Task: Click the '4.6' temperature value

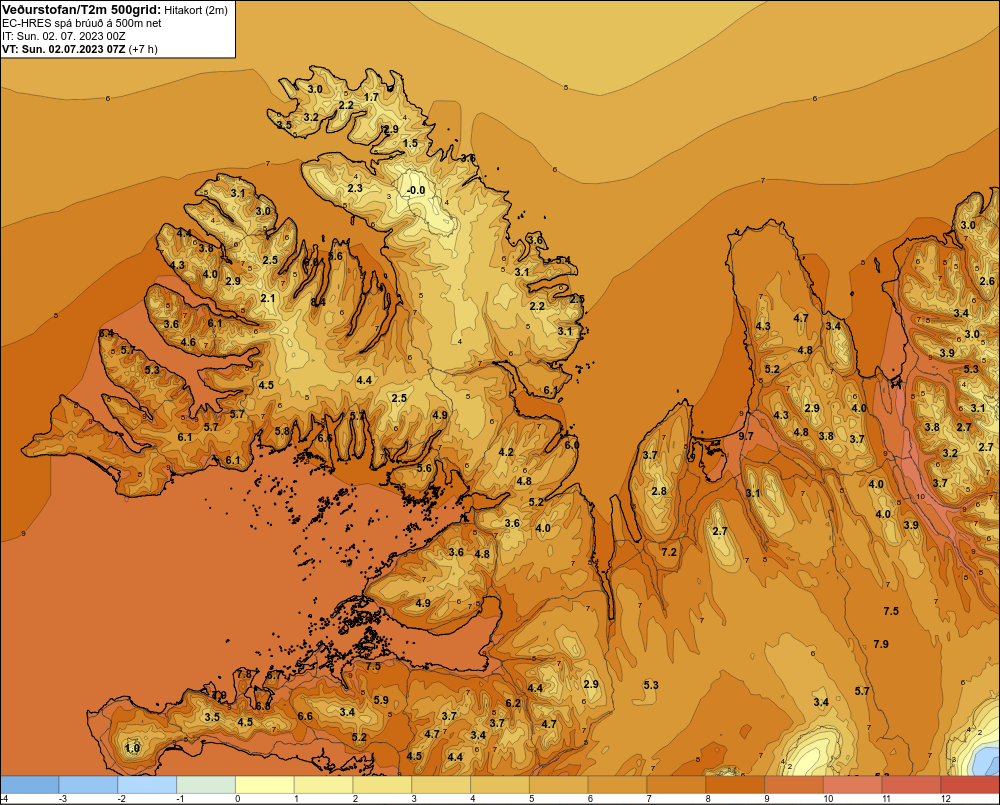Action: [x=188, y=342]
